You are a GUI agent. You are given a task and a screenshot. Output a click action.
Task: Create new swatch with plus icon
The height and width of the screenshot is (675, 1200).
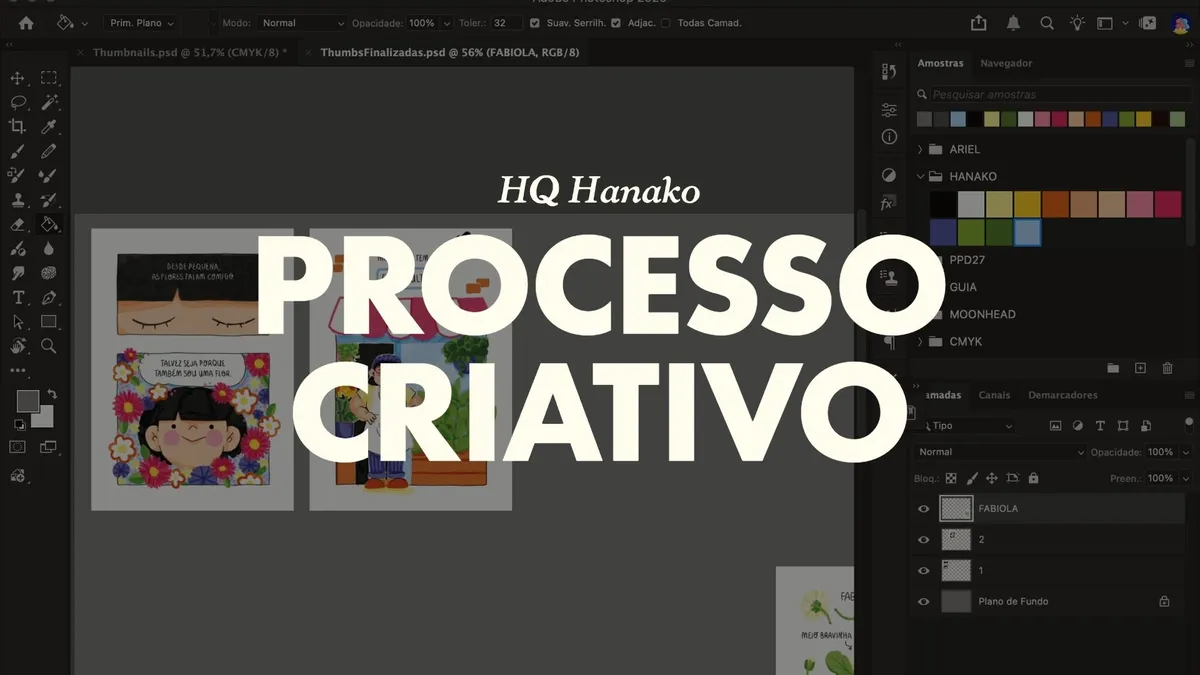click(x=1140, y=368)
